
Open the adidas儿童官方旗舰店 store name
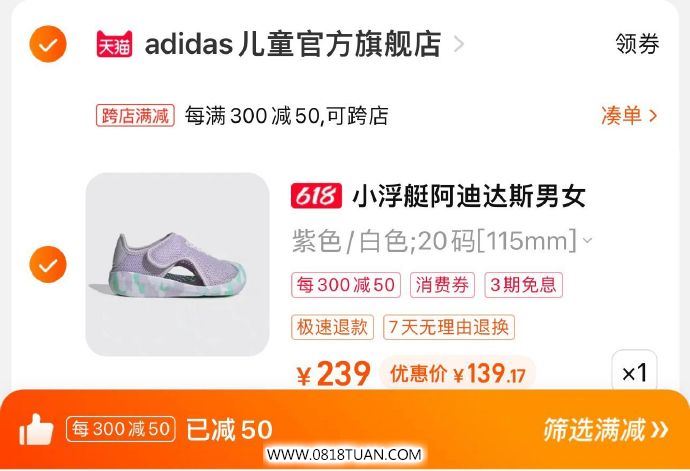(293, 44)
